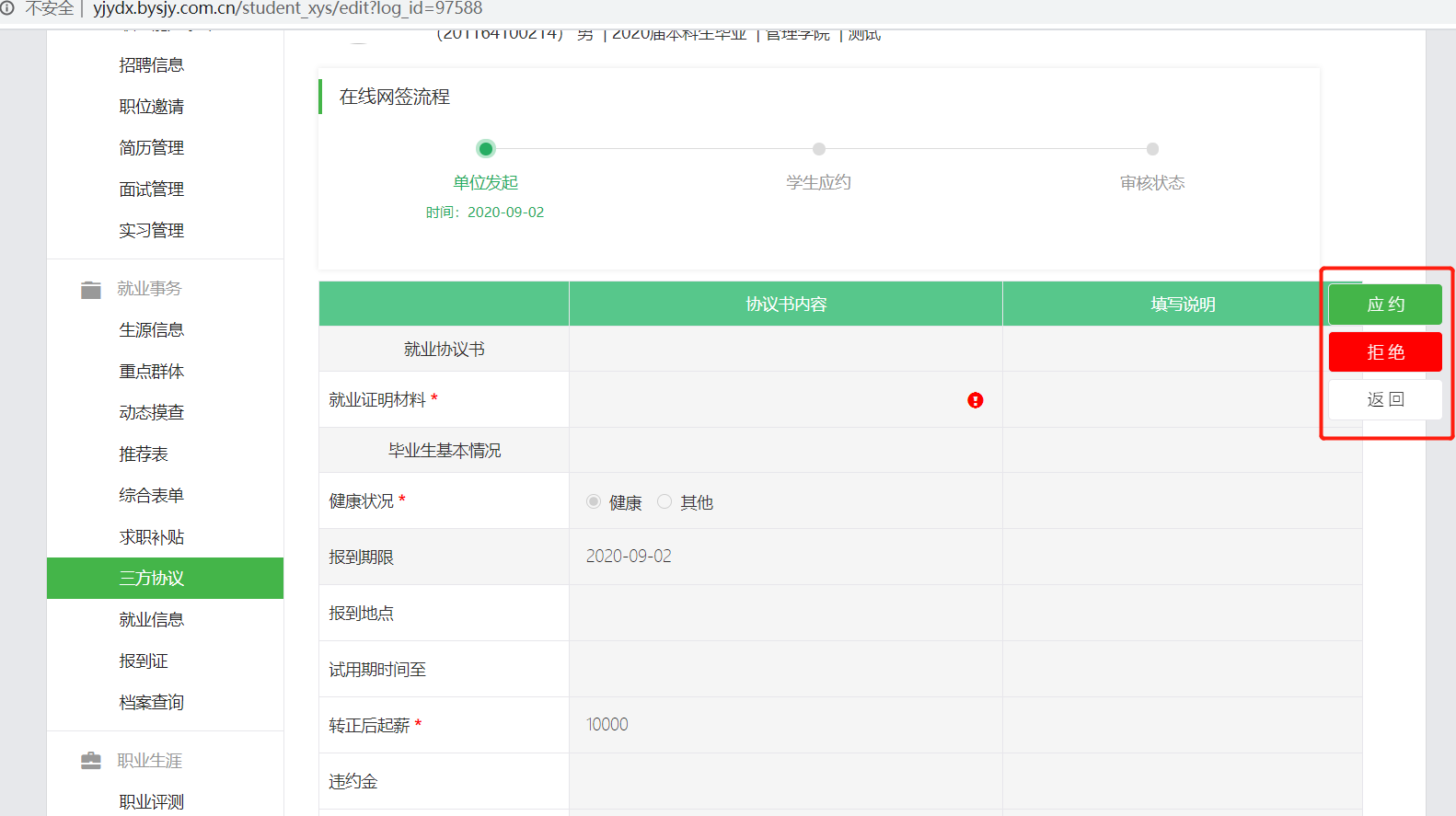1456x816 pixels.
Task: Click the 学生应约 progress step dot
Action: [x=819, y=149]
